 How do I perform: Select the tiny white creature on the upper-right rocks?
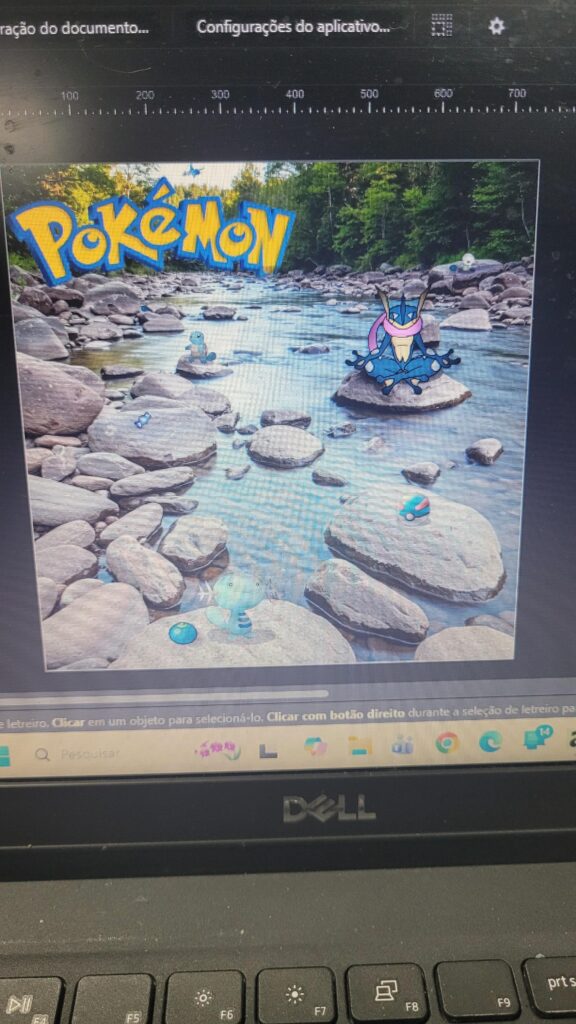coord(468,261)
